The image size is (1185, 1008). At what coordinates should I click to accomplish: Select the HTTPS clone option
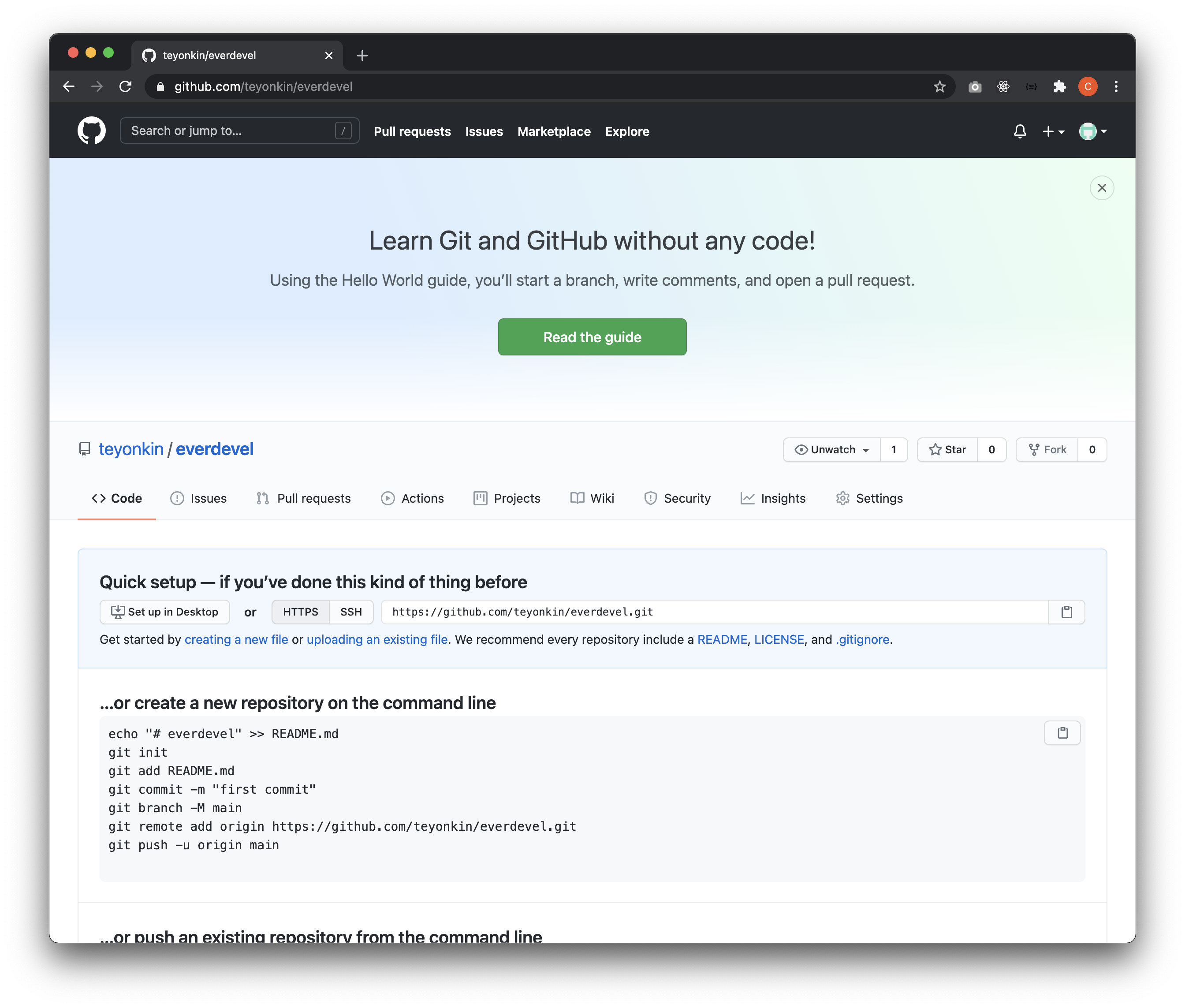301,612
